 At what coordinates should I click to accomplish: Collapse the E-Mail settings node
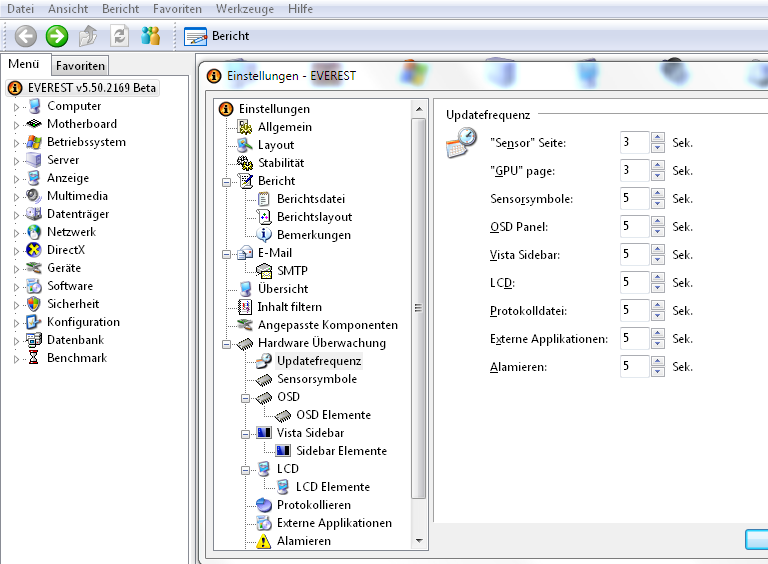[x=226, y=254]
